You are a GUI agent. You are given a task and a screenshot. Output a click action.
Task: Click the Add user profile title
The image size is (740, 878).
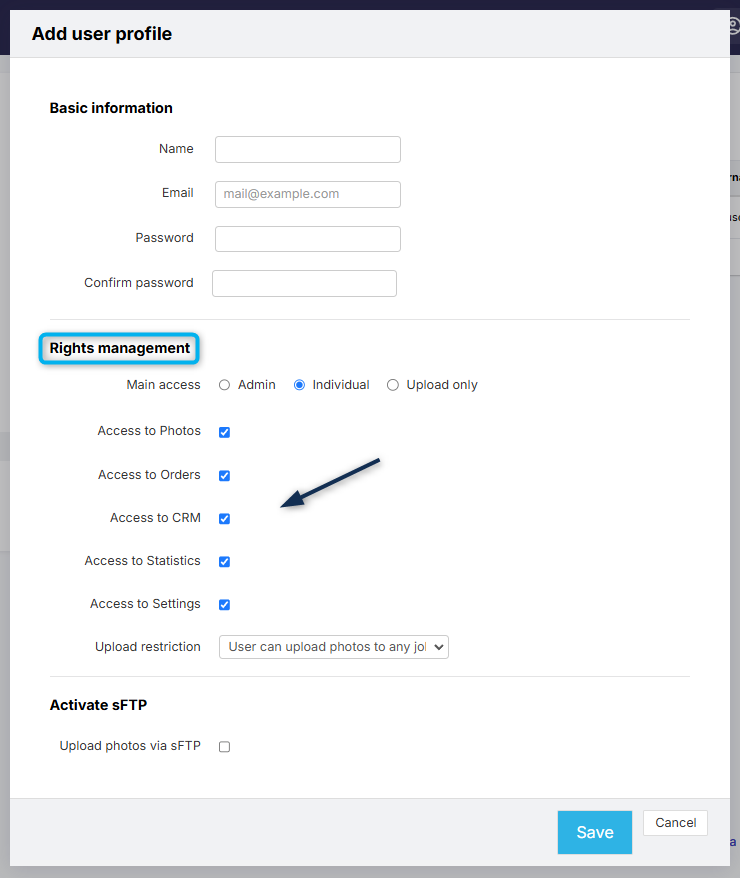point(102,34)
